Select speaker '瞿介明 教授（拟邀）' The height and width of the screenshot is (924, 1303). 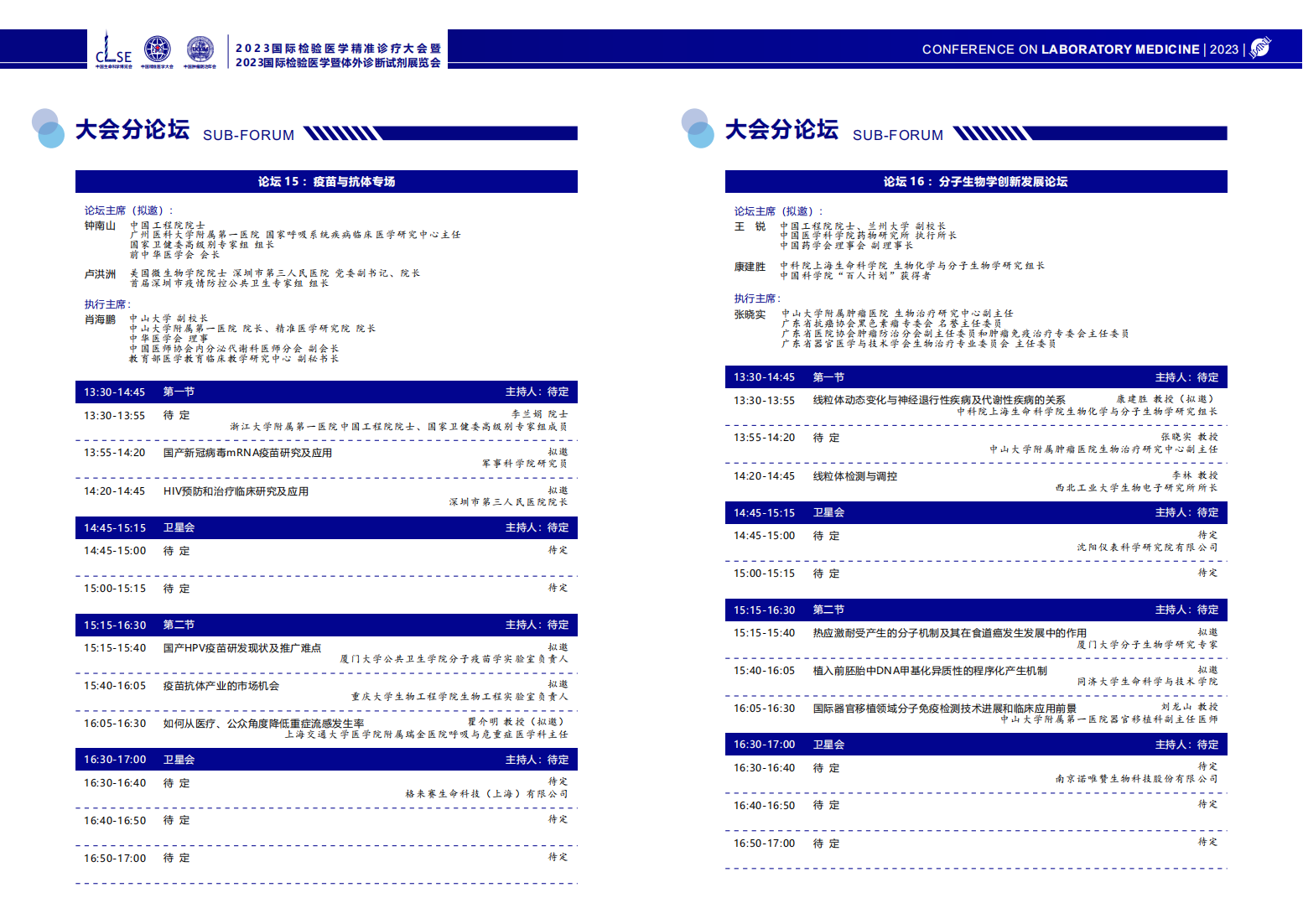pyautogui.click(x=517, y=722)
